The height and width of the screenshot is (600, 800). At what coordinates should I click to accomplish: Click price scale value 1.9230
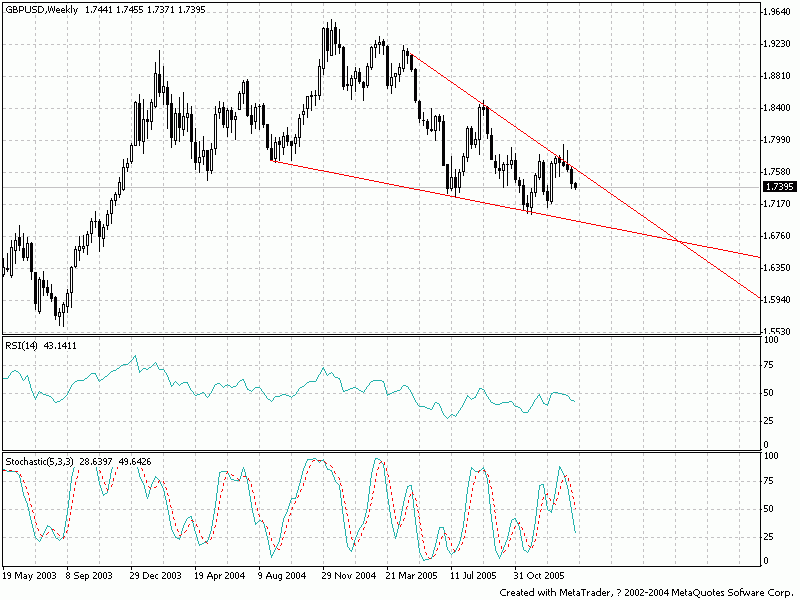(777, 44)
